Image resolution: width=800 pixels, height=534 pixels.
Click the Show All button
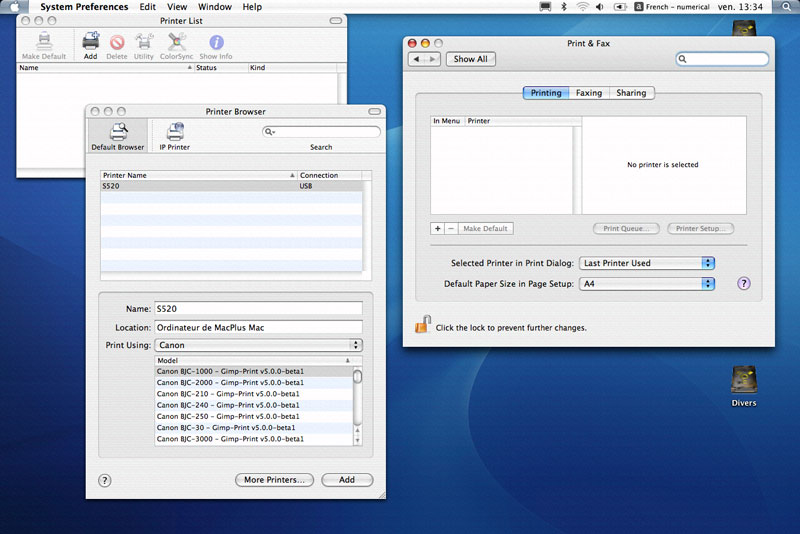click(470, 59)
